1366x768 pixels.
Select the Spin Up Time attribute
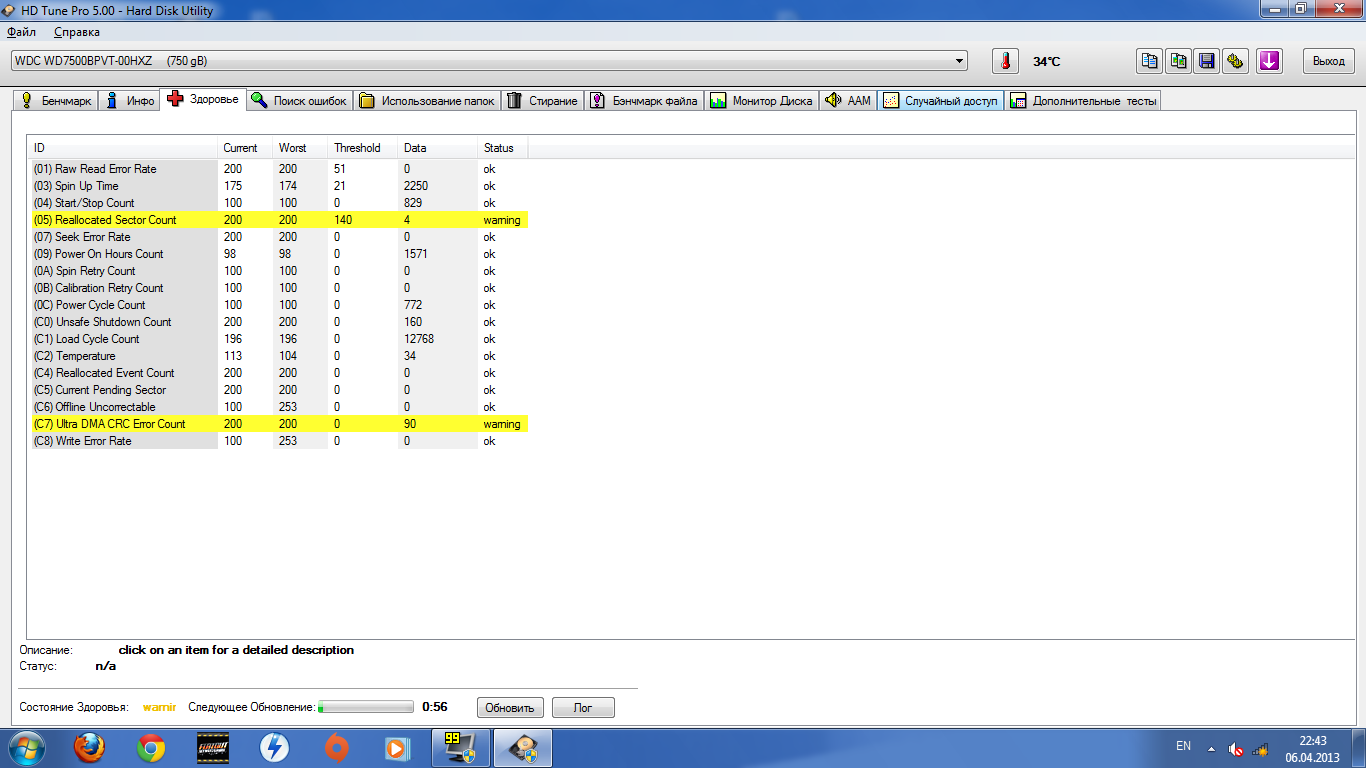(x=279, y=186)
